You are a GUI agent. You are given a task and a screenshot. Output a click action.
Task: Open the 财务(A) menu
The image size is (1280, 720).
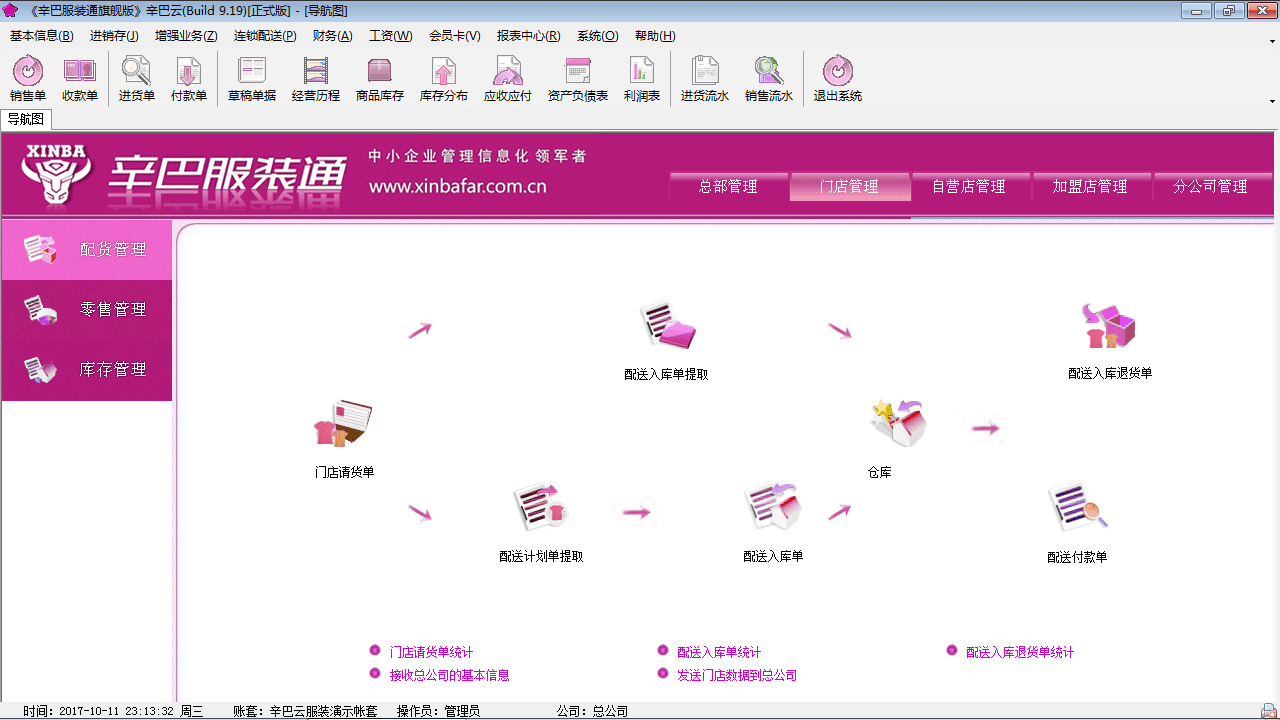(332, 36)
